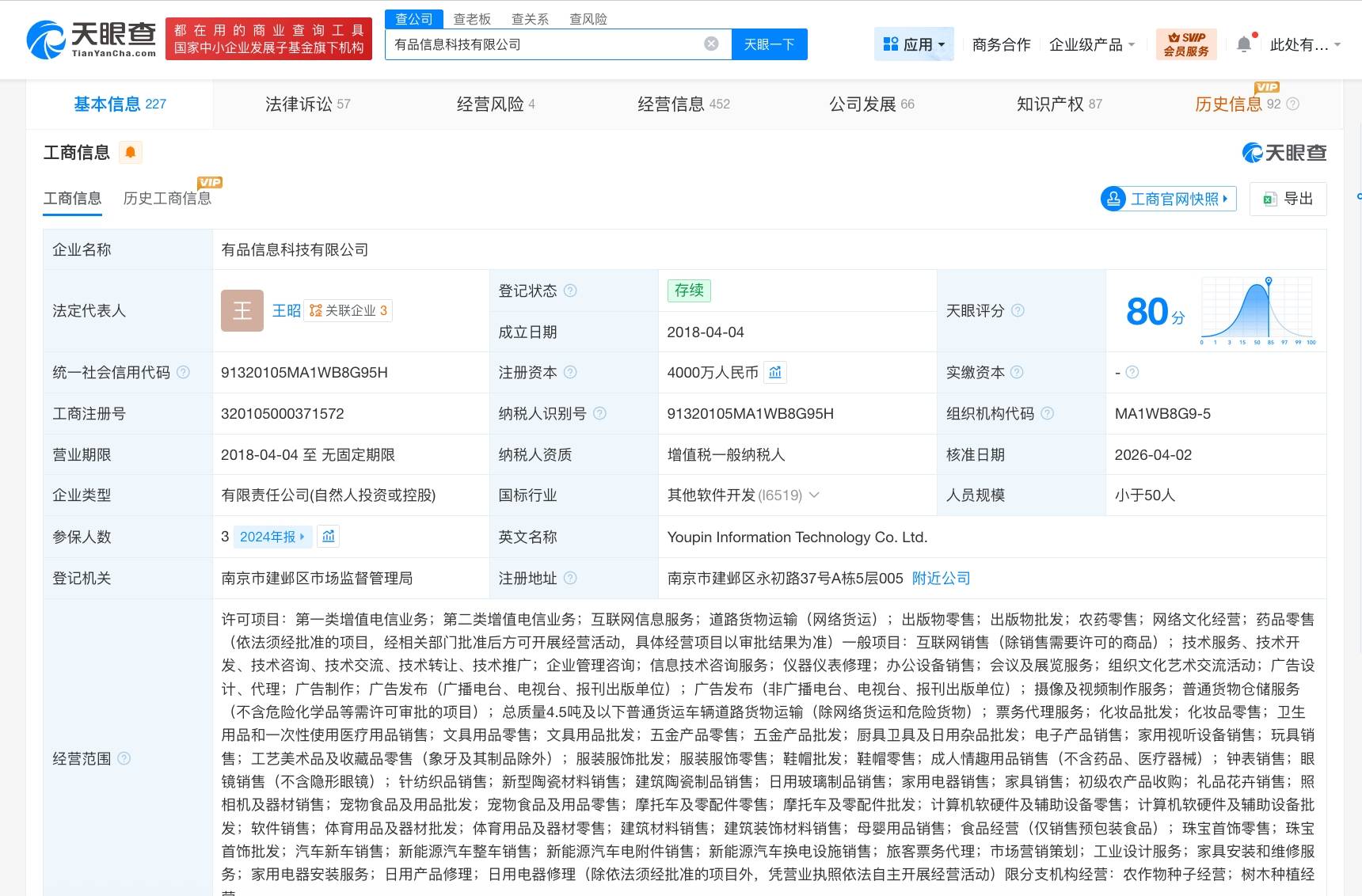This screenshot has width=1362, height=896.
Task: 点击注册资本旁的变更记录图标
Action: (774, 372)
